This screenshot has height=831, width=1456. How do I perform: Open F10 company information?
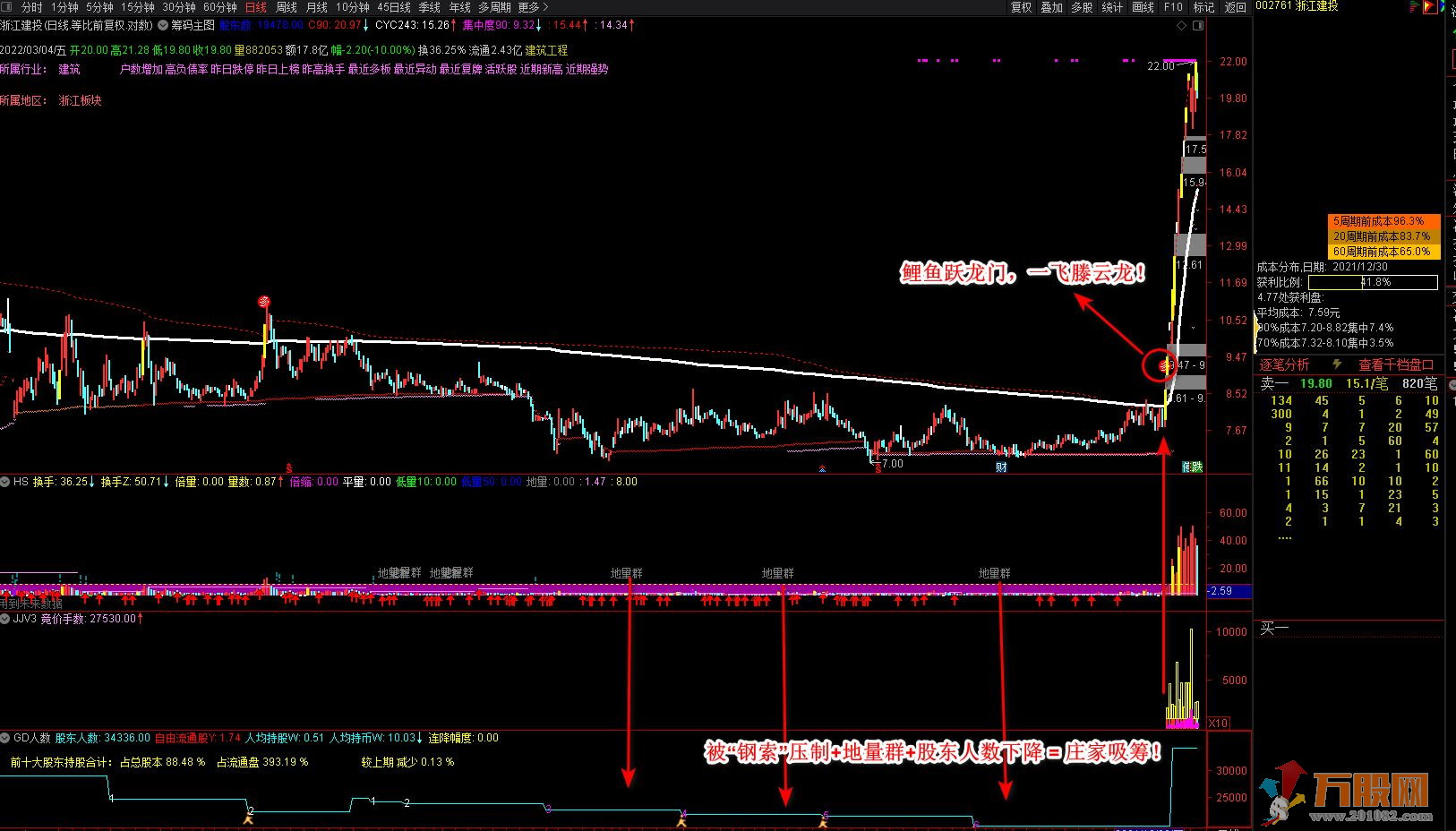coord(1173,7)
